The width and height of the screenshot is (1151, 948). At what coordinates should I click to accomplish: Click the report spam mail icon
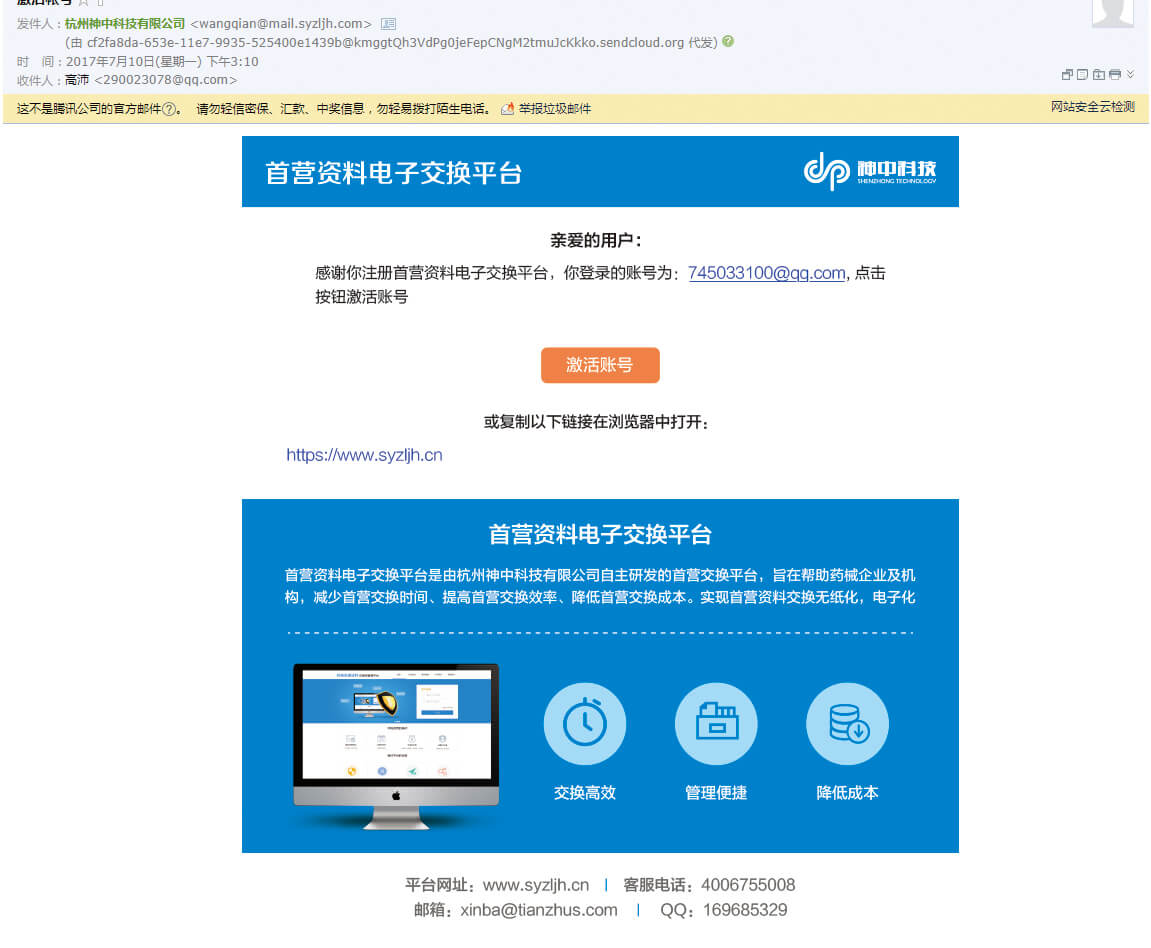point(506,109)
